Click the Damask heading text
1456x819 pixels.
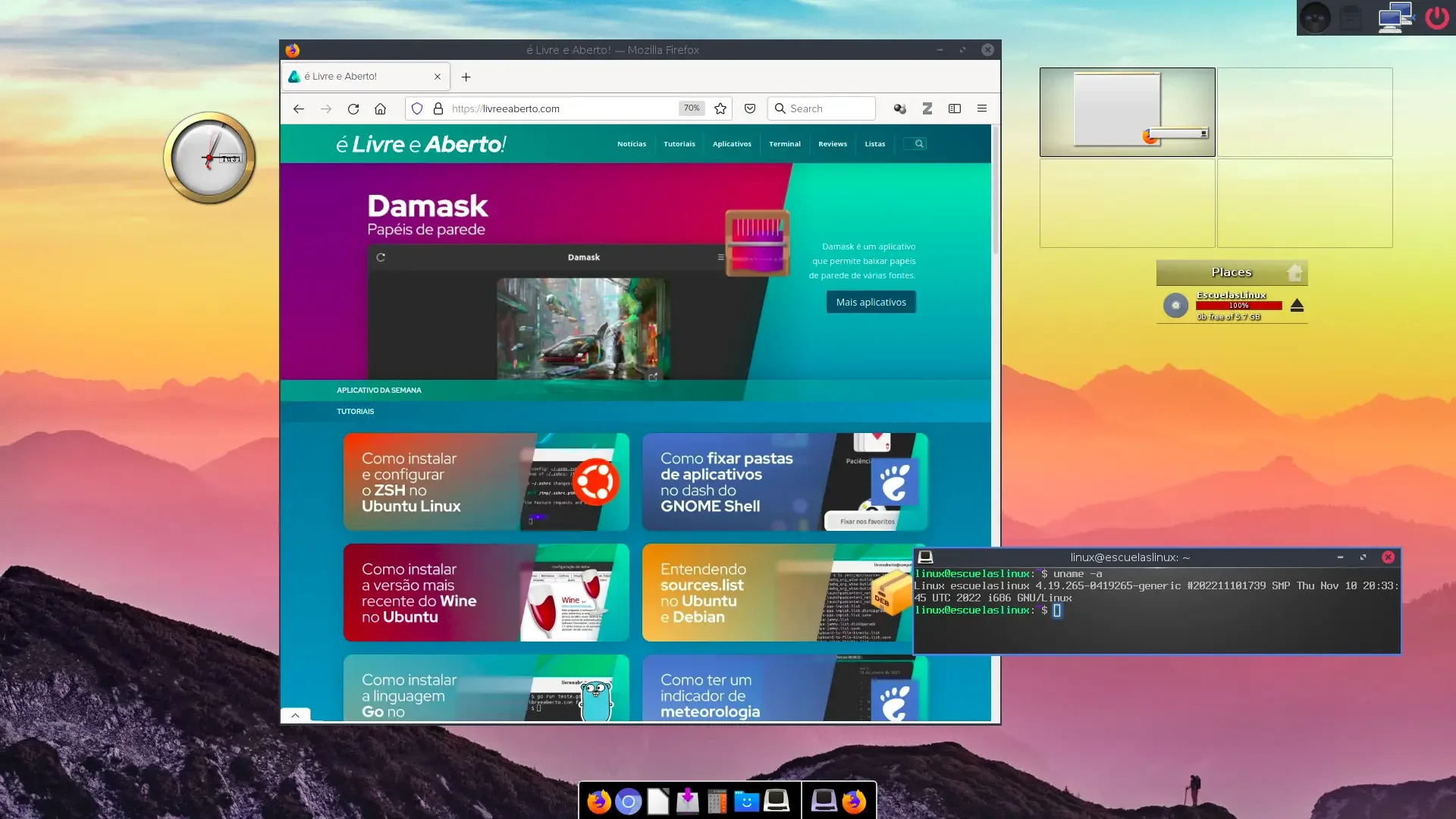428,206
